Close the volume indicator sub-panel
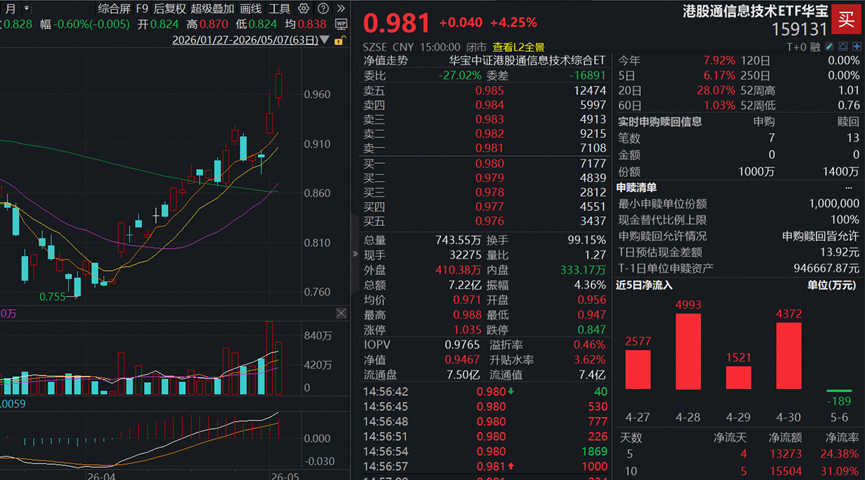865x480 pixels. 341,313
